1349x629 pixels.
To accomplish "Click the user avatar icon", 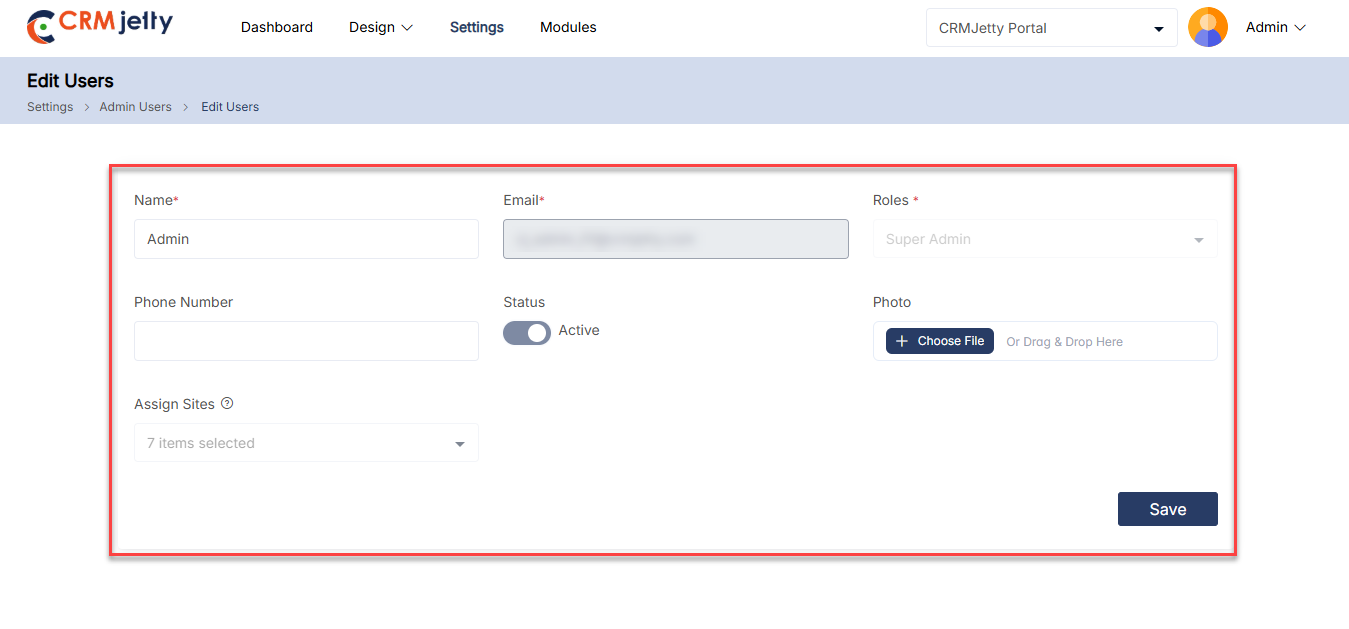I will click(1207, 28).
